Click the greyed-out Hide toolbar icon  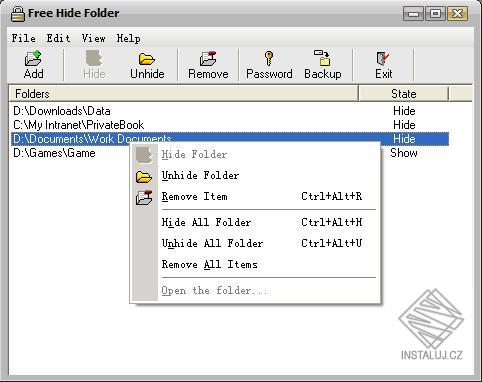(94, 65)
